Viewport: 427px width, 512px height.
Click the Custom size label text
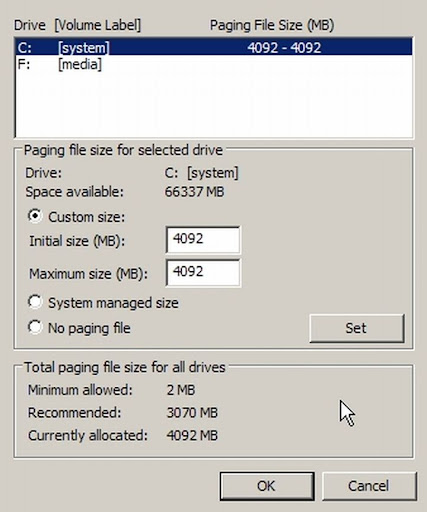pyautogui.click(x=87, y=217)
